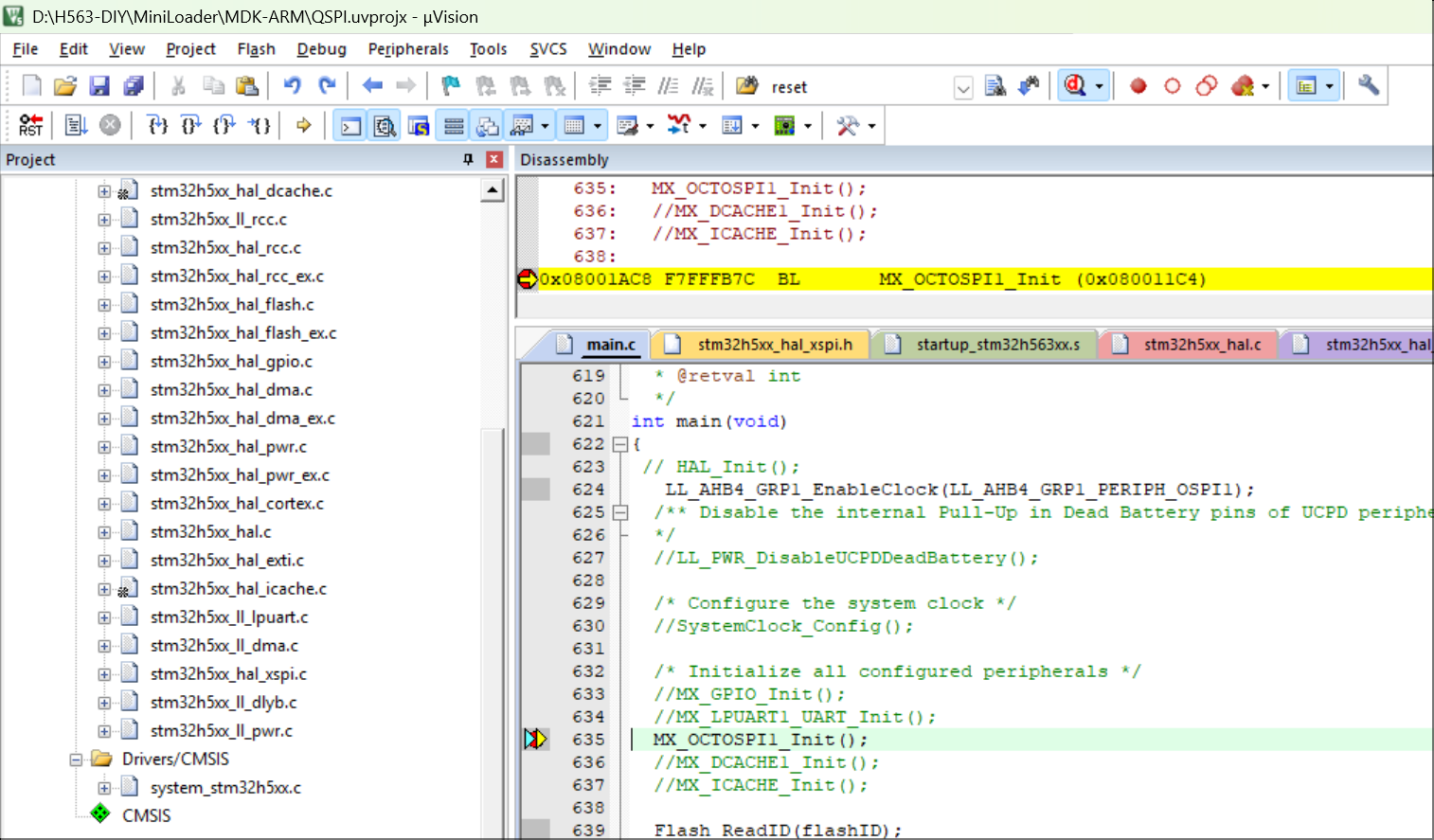Toggle auto-hide pin on the Project panel

(x=468, y=159)
